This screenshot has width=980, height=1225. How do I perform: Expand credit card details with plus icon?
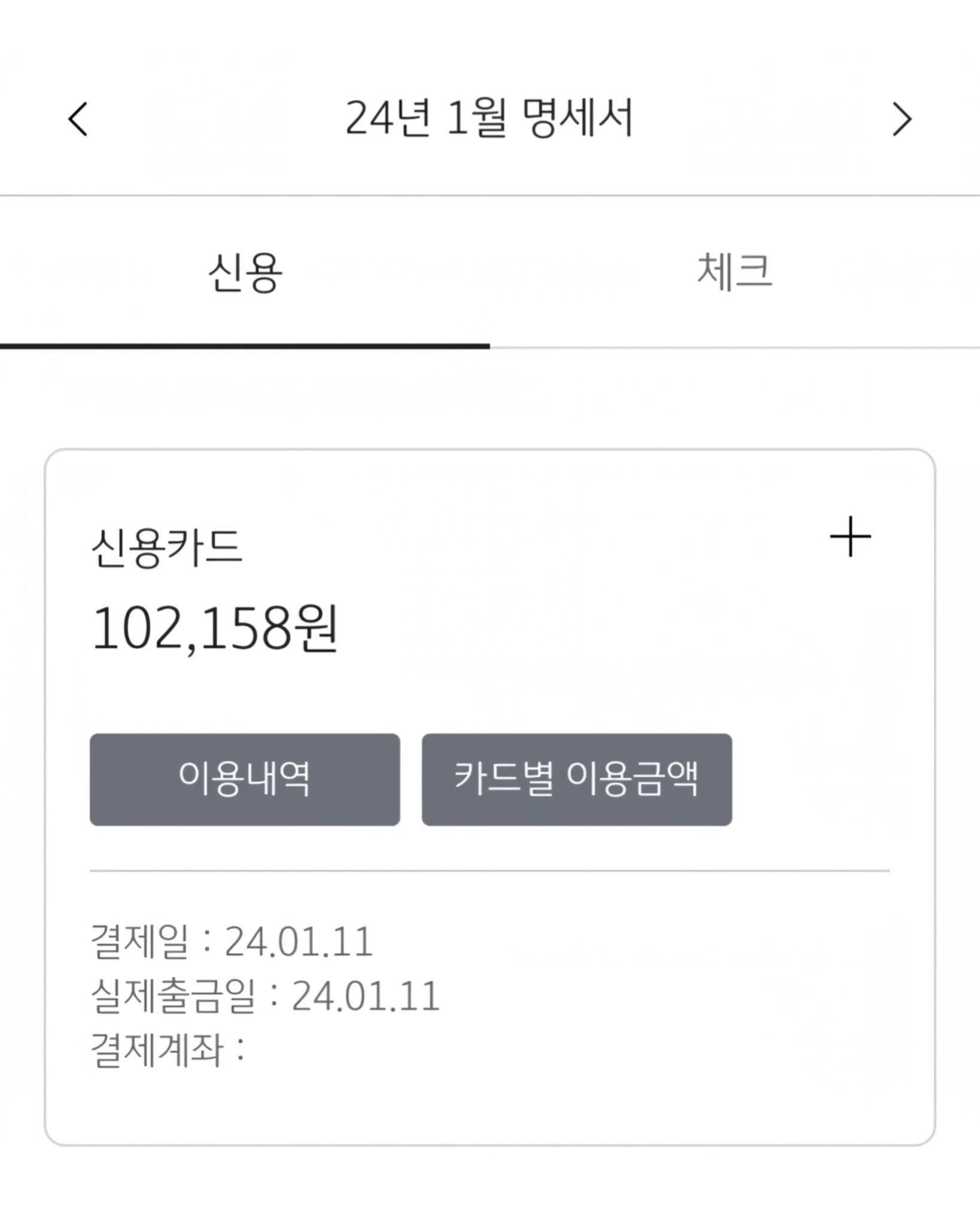(x=850, y=537)
